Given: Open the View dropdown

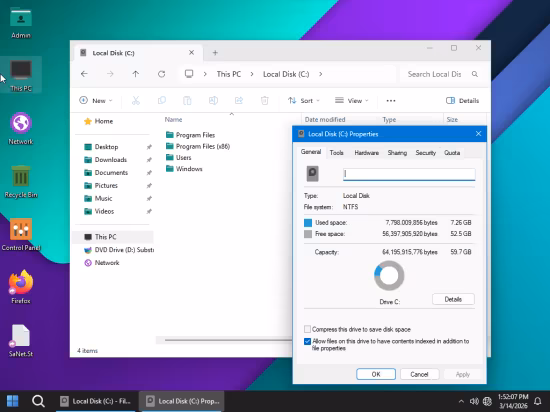Looking at the screenshot, I should tap(351, 101).
